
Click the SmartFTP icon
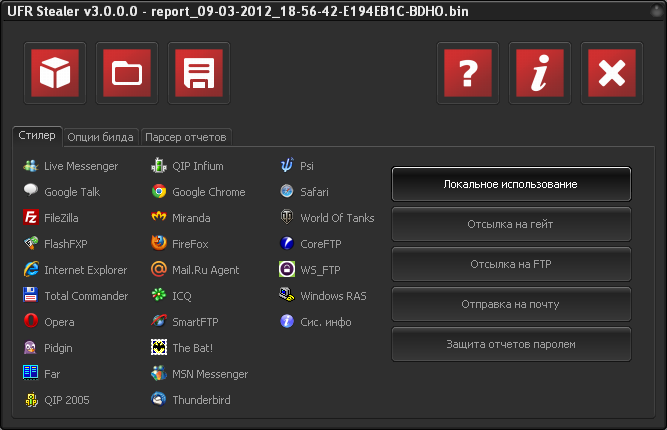[159, 321]
